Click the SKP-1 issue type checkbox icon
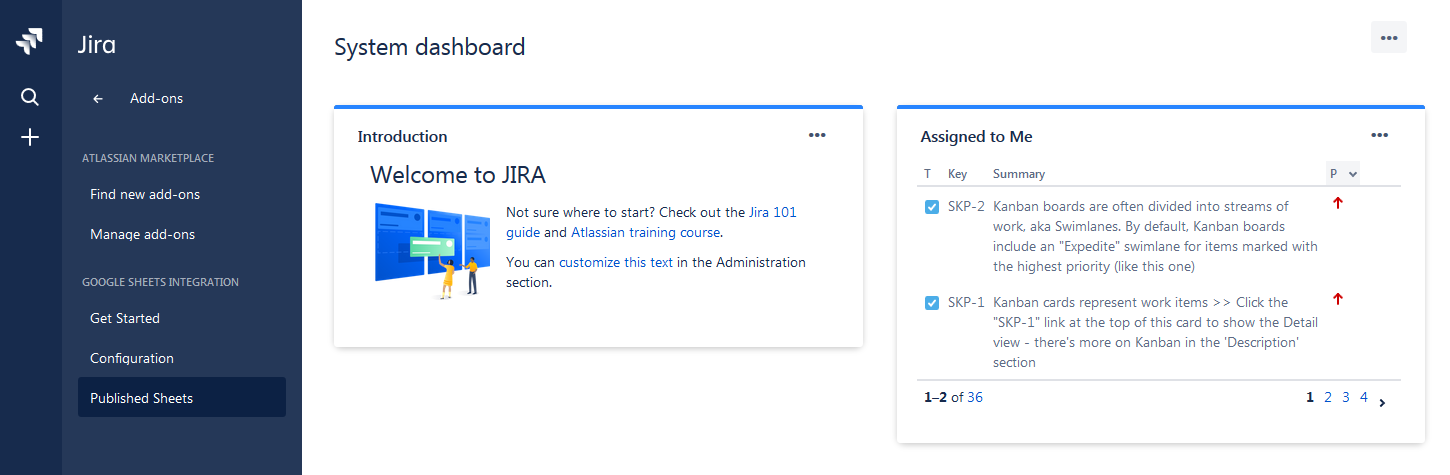Viewport: 1450px width, 475px height. 932,303
